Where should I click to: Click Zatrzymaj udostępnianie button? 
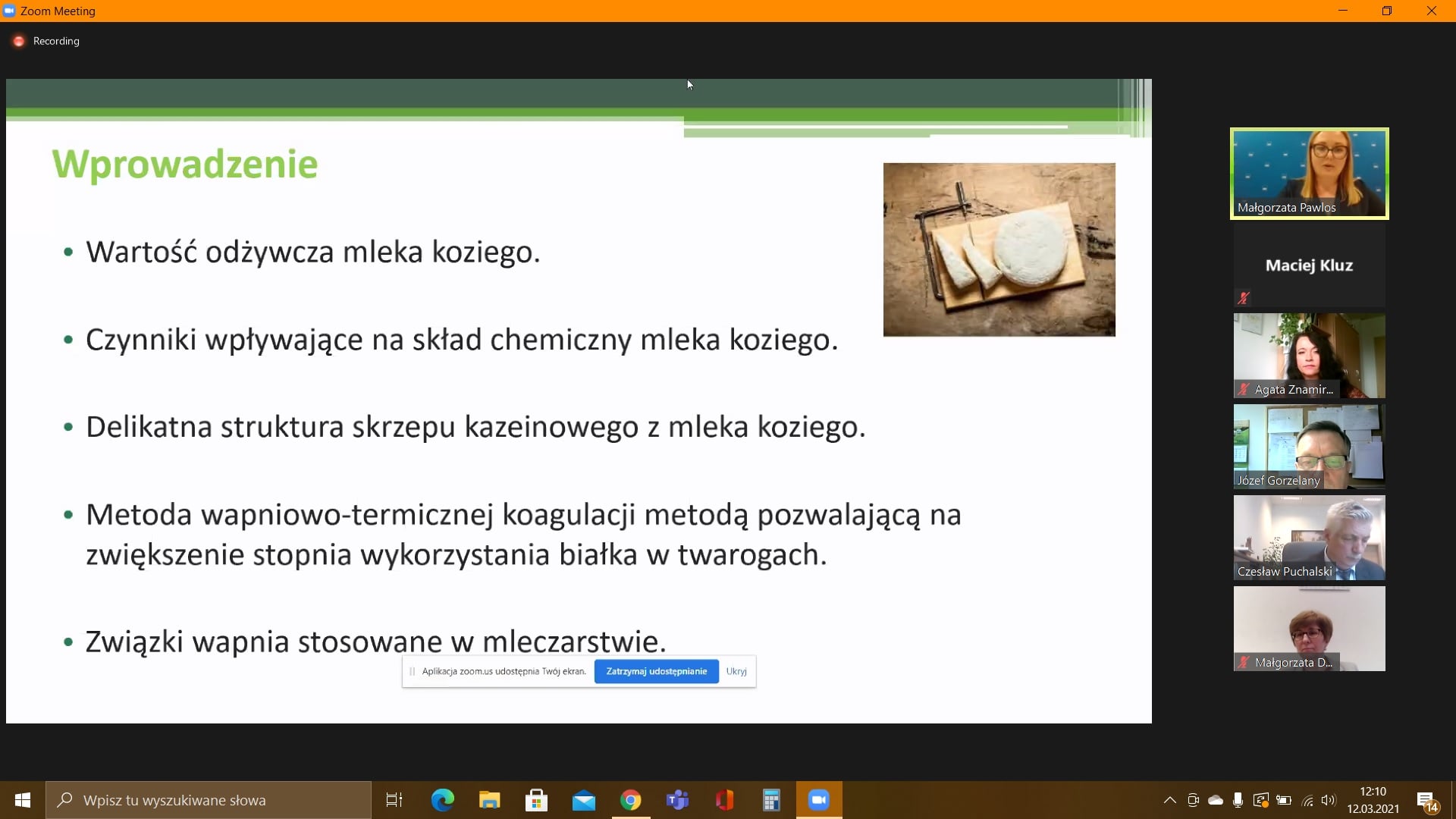point(656,671)
